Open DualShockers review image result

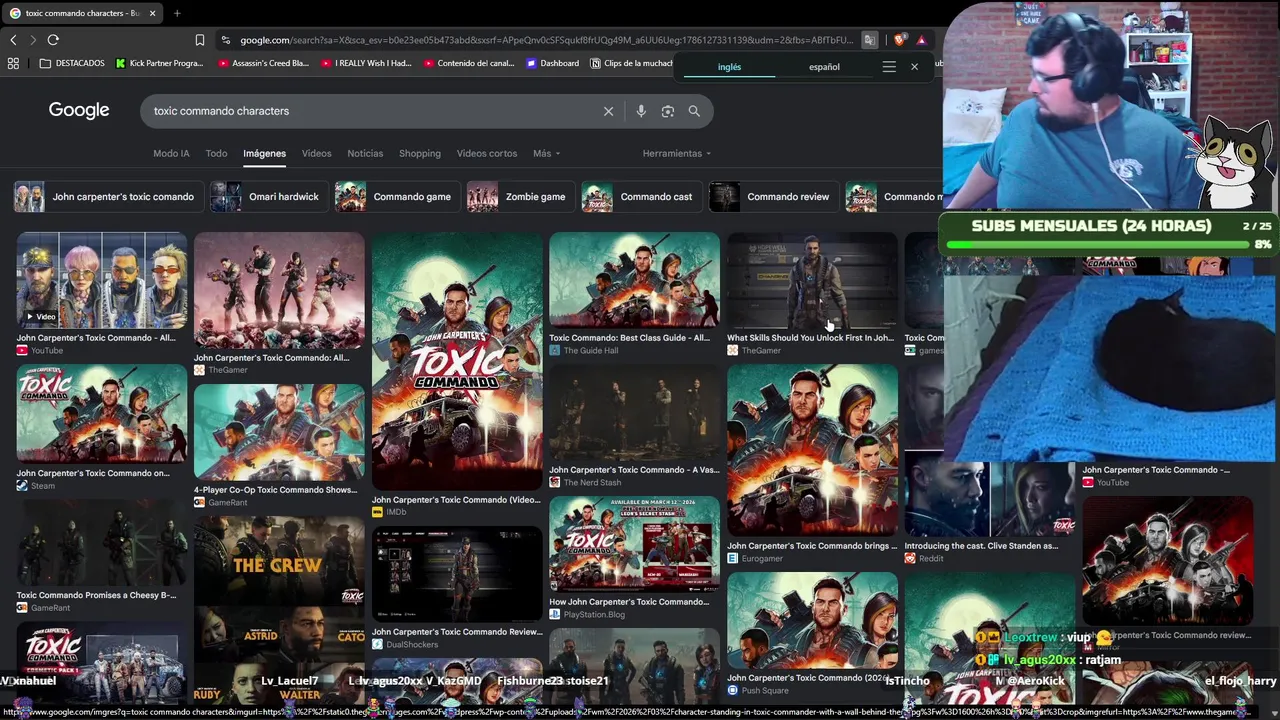coord(457,574)
